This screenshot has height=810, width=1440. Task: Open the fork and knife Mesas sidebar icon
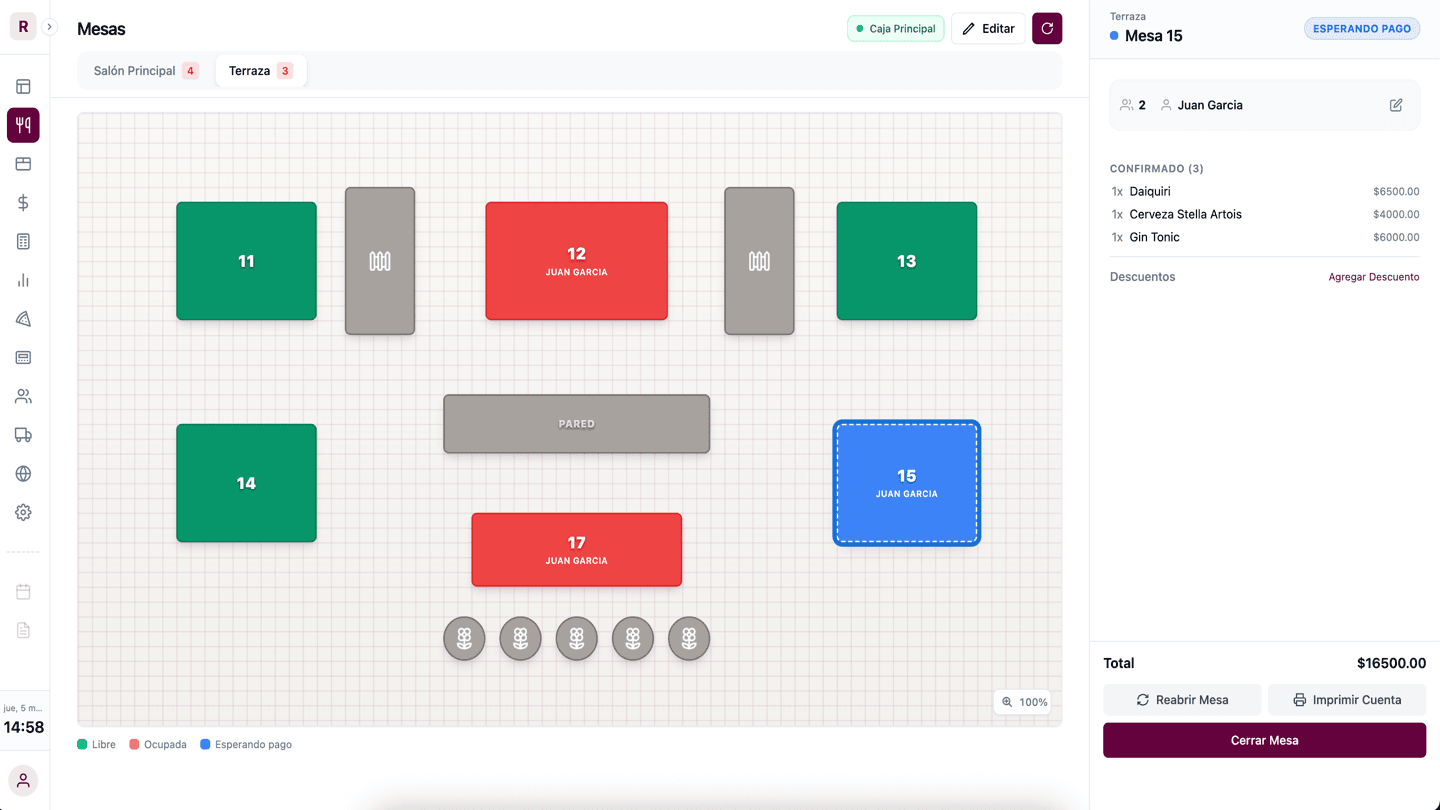pos(23,125)
